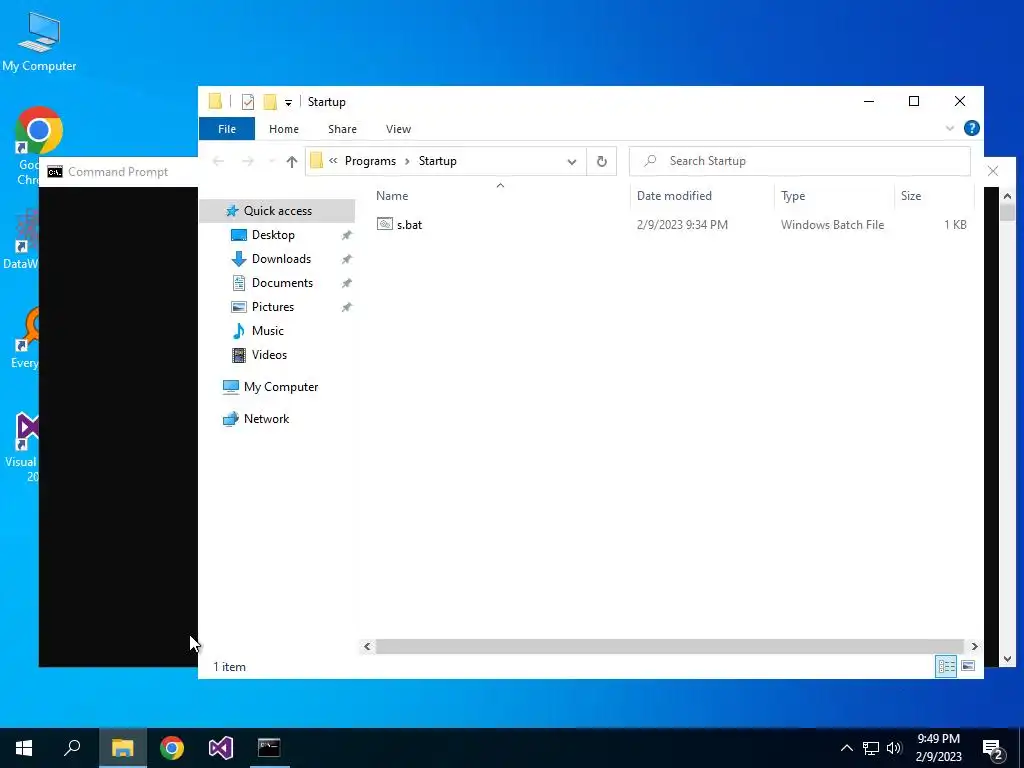Image resolution: width=1024 pixels, height=768 pixels.
Task: Open Customize Quick Access Toolbar dropdown
Action: (288, 103)
